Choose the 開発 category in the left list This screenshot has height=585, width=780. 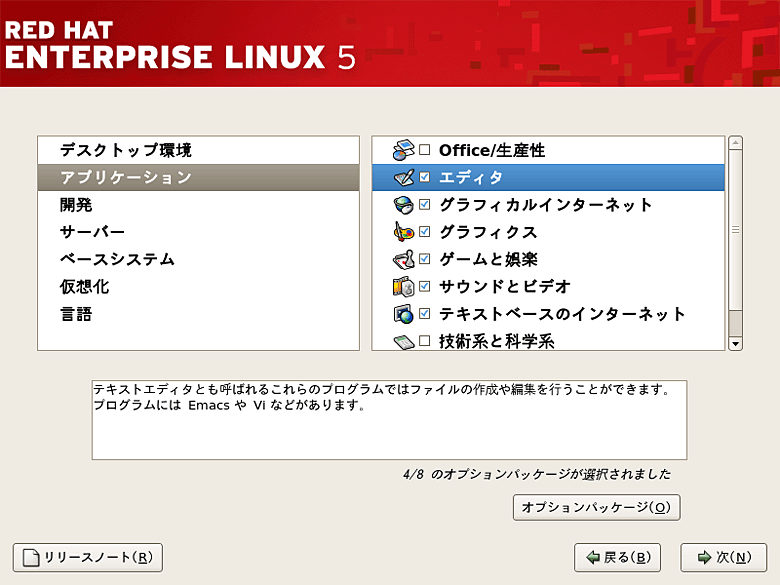(x=76, y=205)
